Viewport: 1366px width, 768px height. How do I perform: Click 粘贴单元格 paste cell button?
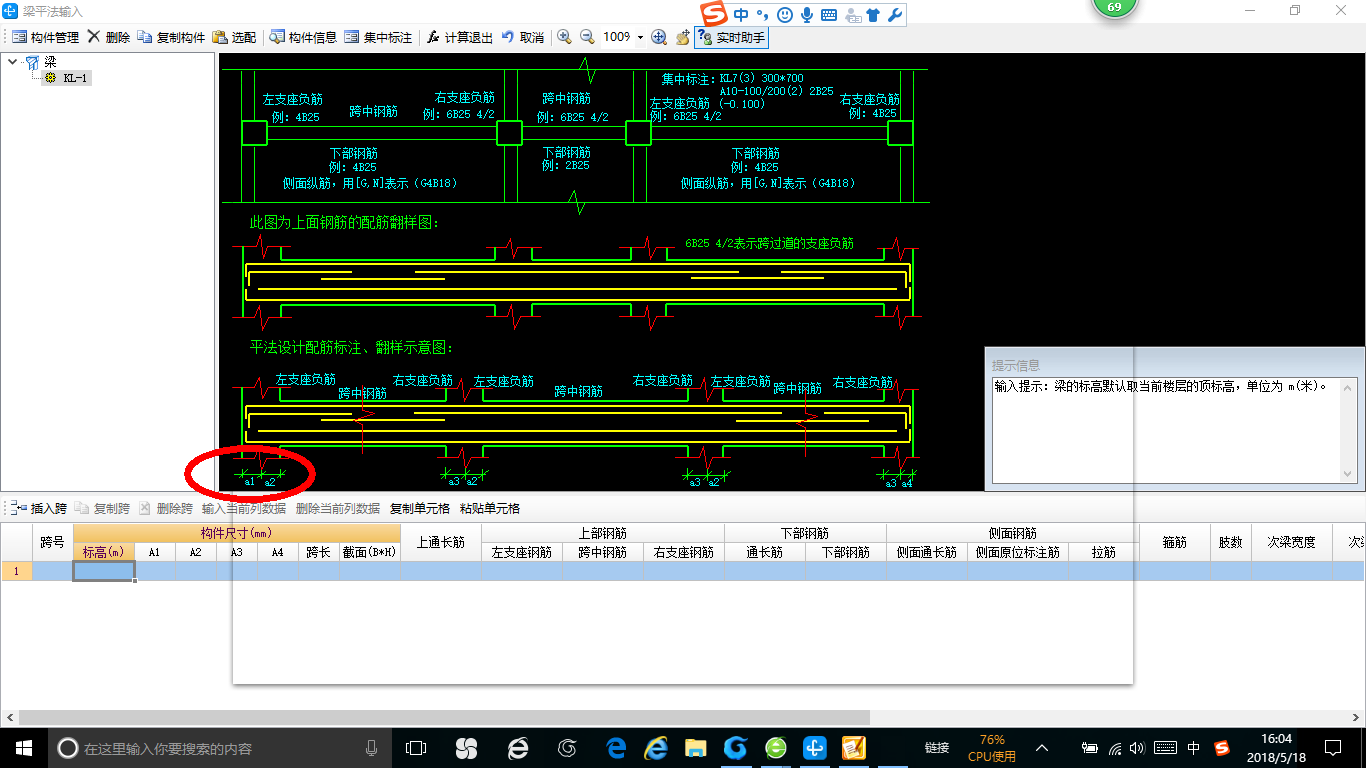(x=490, y=508)
